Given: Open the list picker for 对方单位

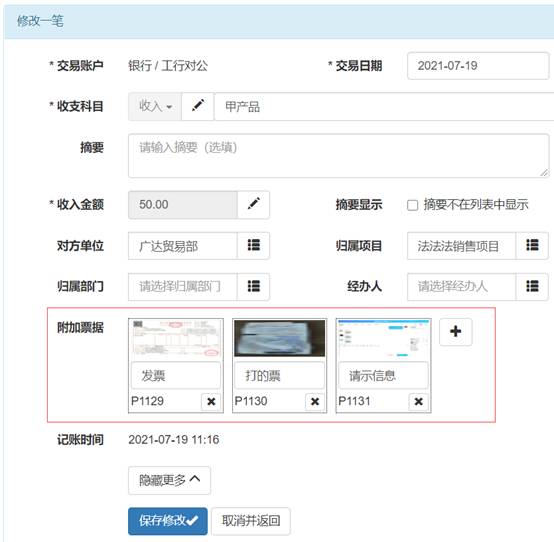Looking at the screenshot, I should click(254, 245).
